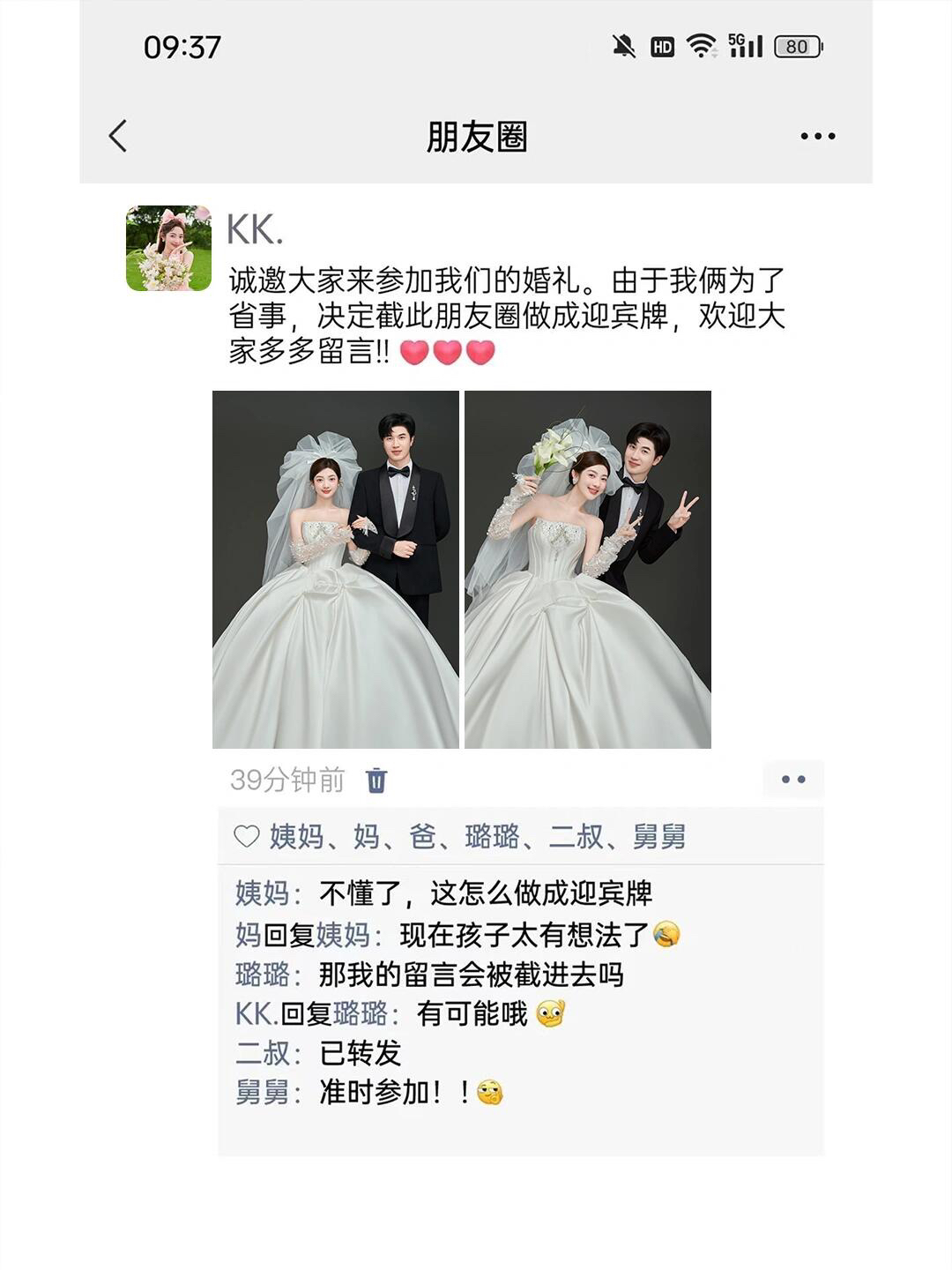Open 二叔 in the likes list

point(576,836)
